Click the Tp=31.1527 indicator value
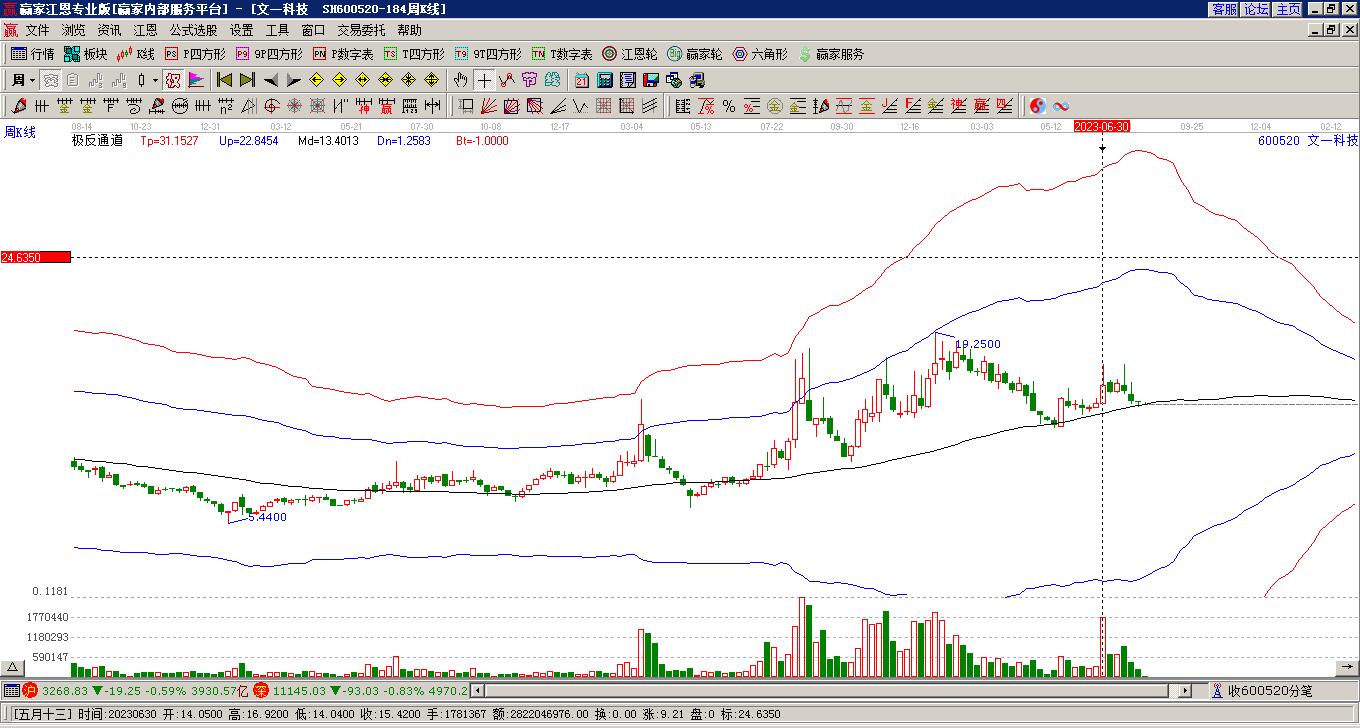Viewport: 1360px width, 728px height. tap(169, 141)
